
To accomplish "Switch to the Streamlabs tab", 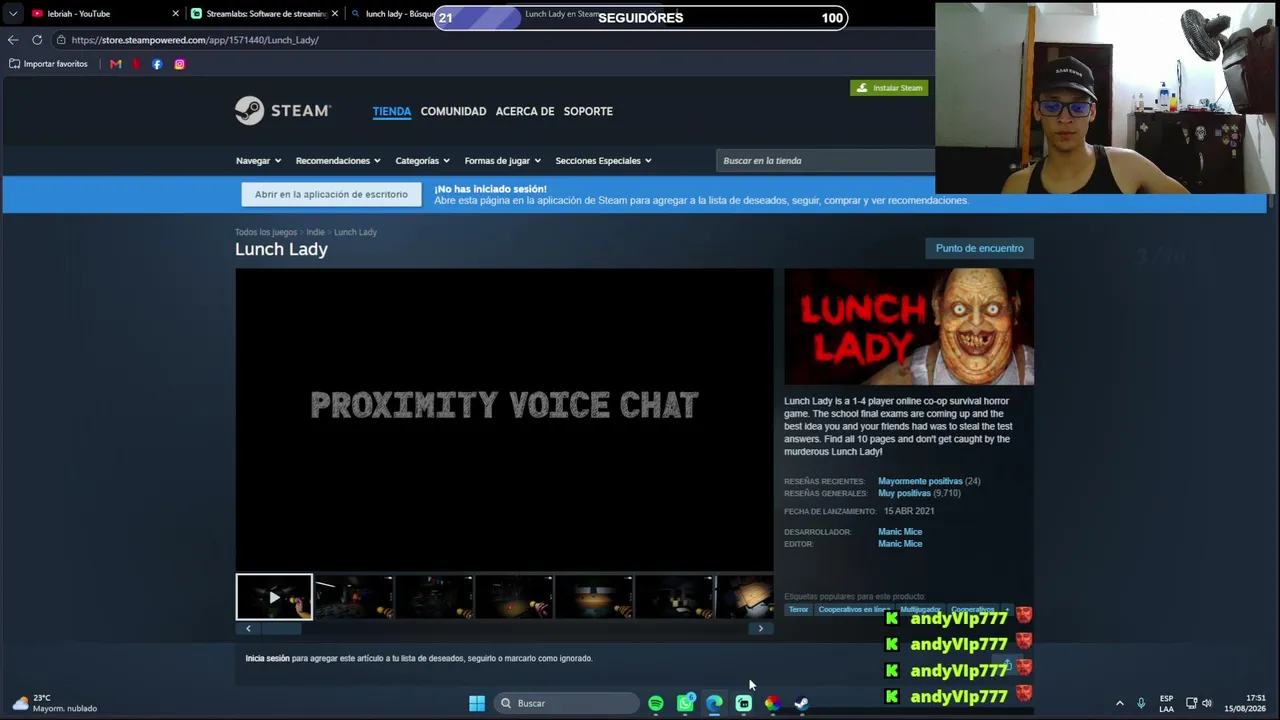I will point(265,14).
